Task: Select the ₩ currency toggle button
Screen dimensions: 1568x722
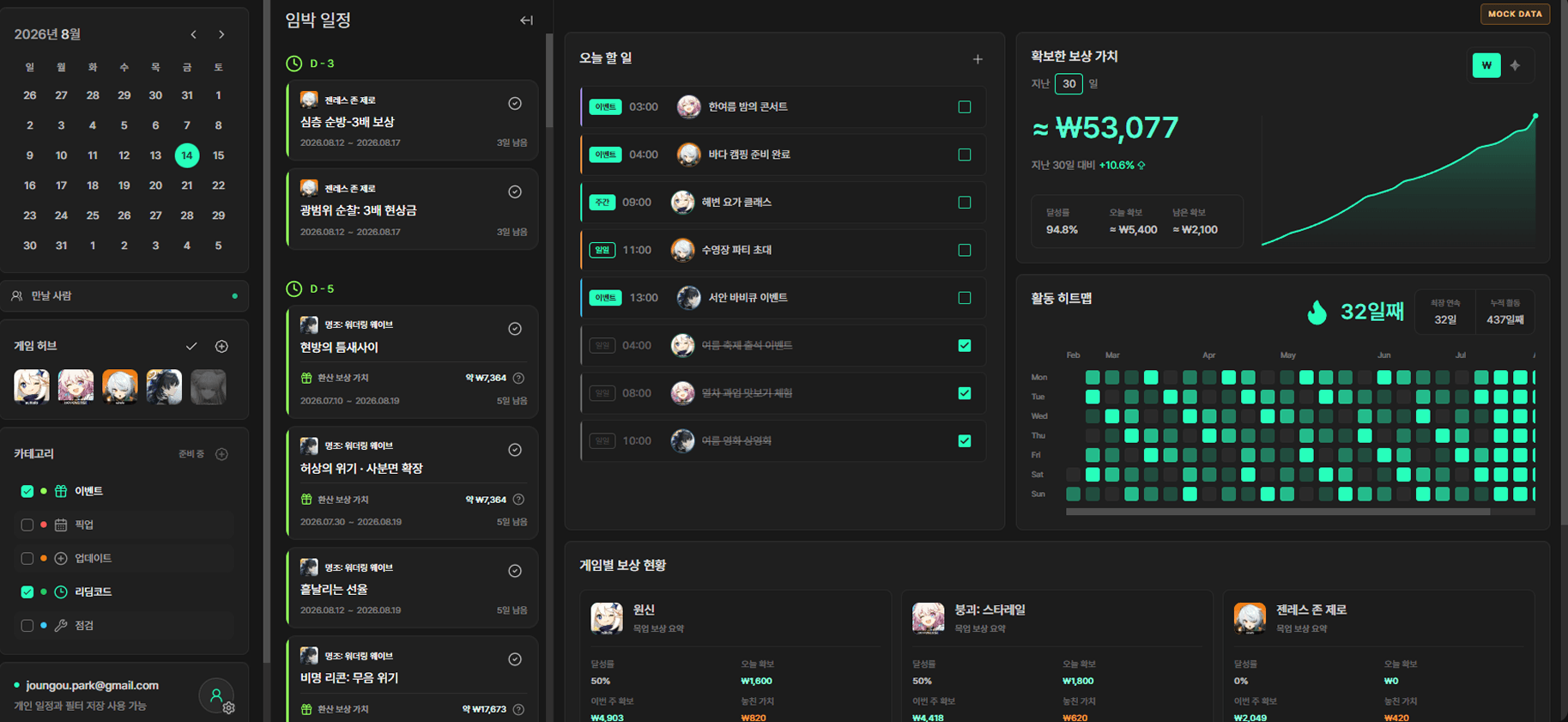Action: (1486, 65)
